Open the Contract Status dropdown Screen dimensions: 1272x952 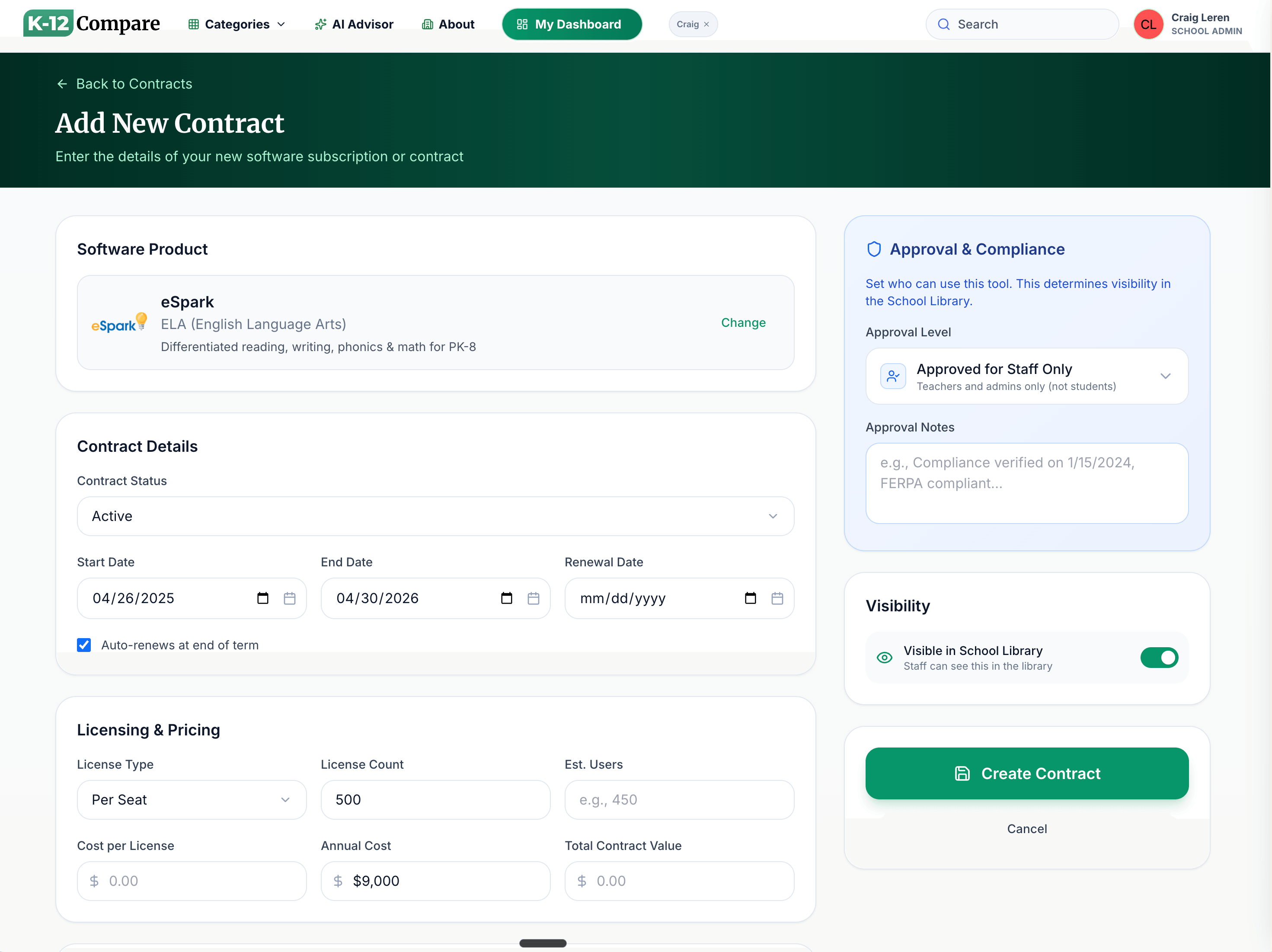tap(435, 516)
